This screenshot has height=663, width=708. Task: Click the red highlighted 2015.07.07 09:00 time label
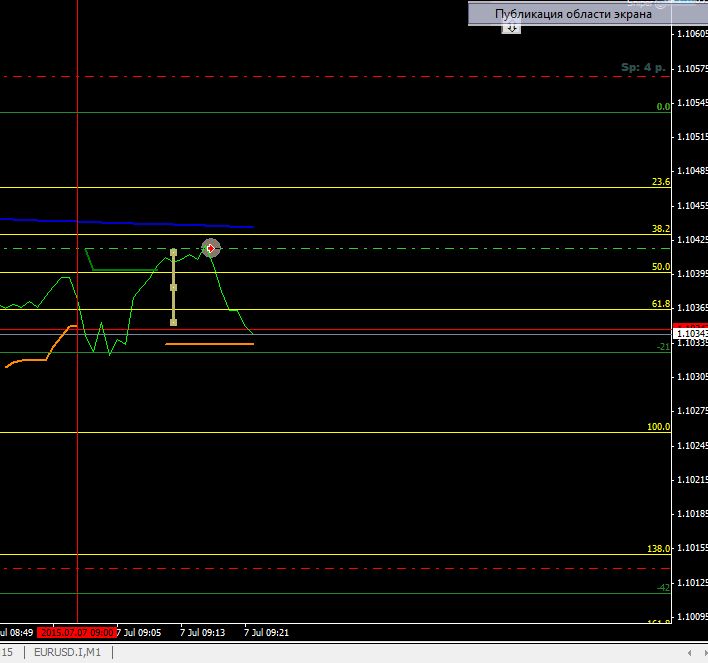(x=77, y=632)
